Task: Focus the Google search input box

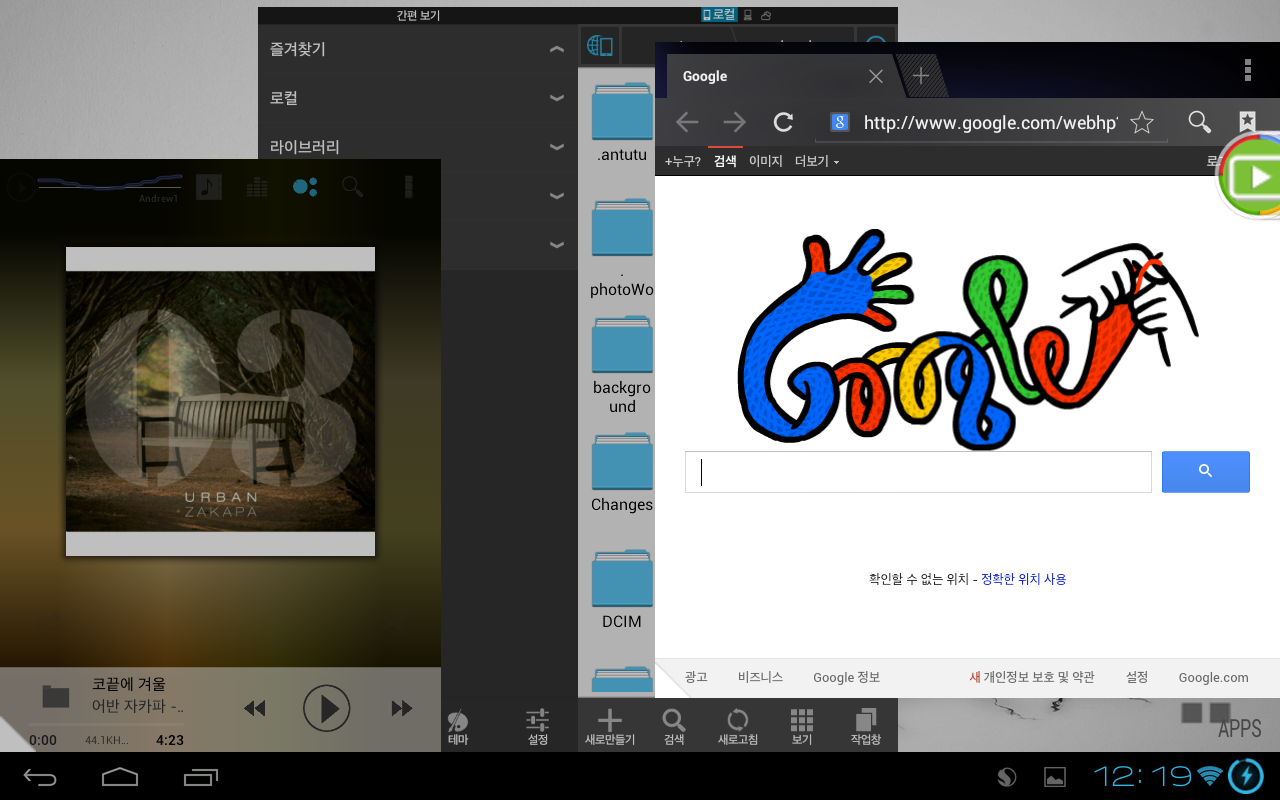Action: pos(918,472)
